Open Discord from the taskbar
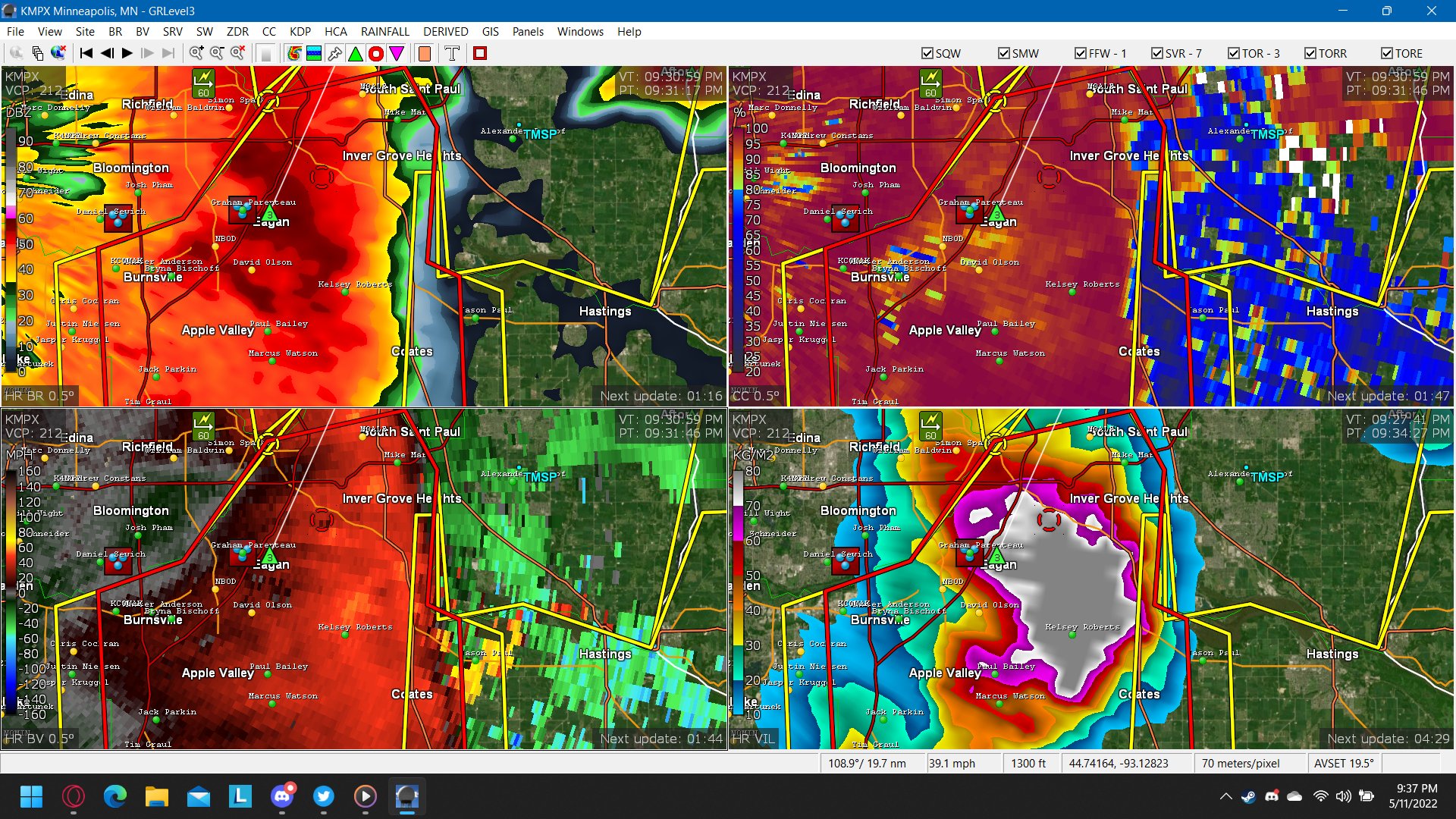 click(282, 796)
